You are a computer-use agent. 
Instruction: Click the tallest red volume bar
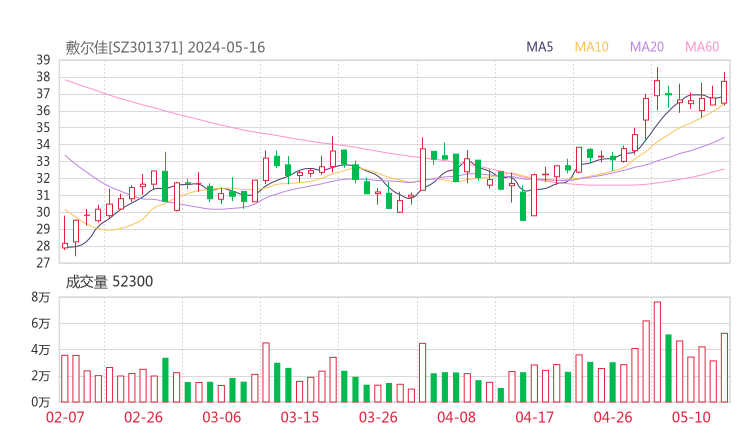tap(657, 352)
